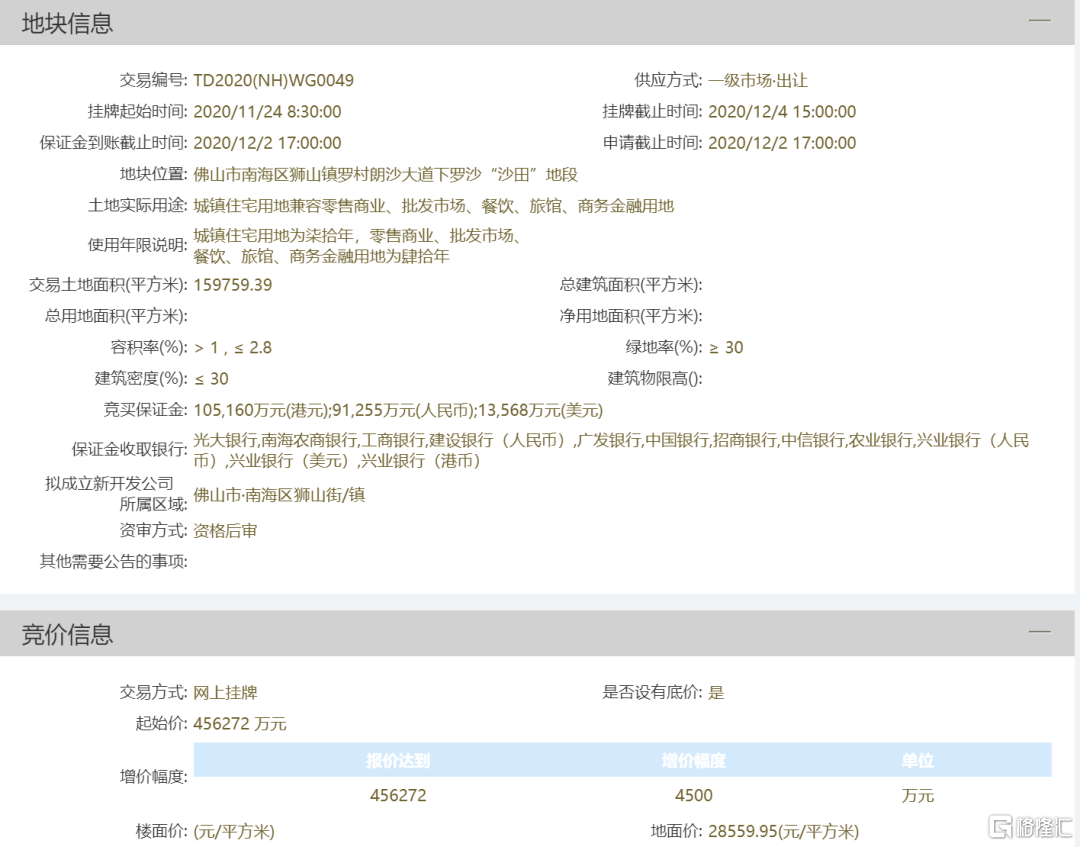The width and height of the screenshot is (1080, 847).
Task: Select the 竞价信息 section header title
Action: click(68, 634)
